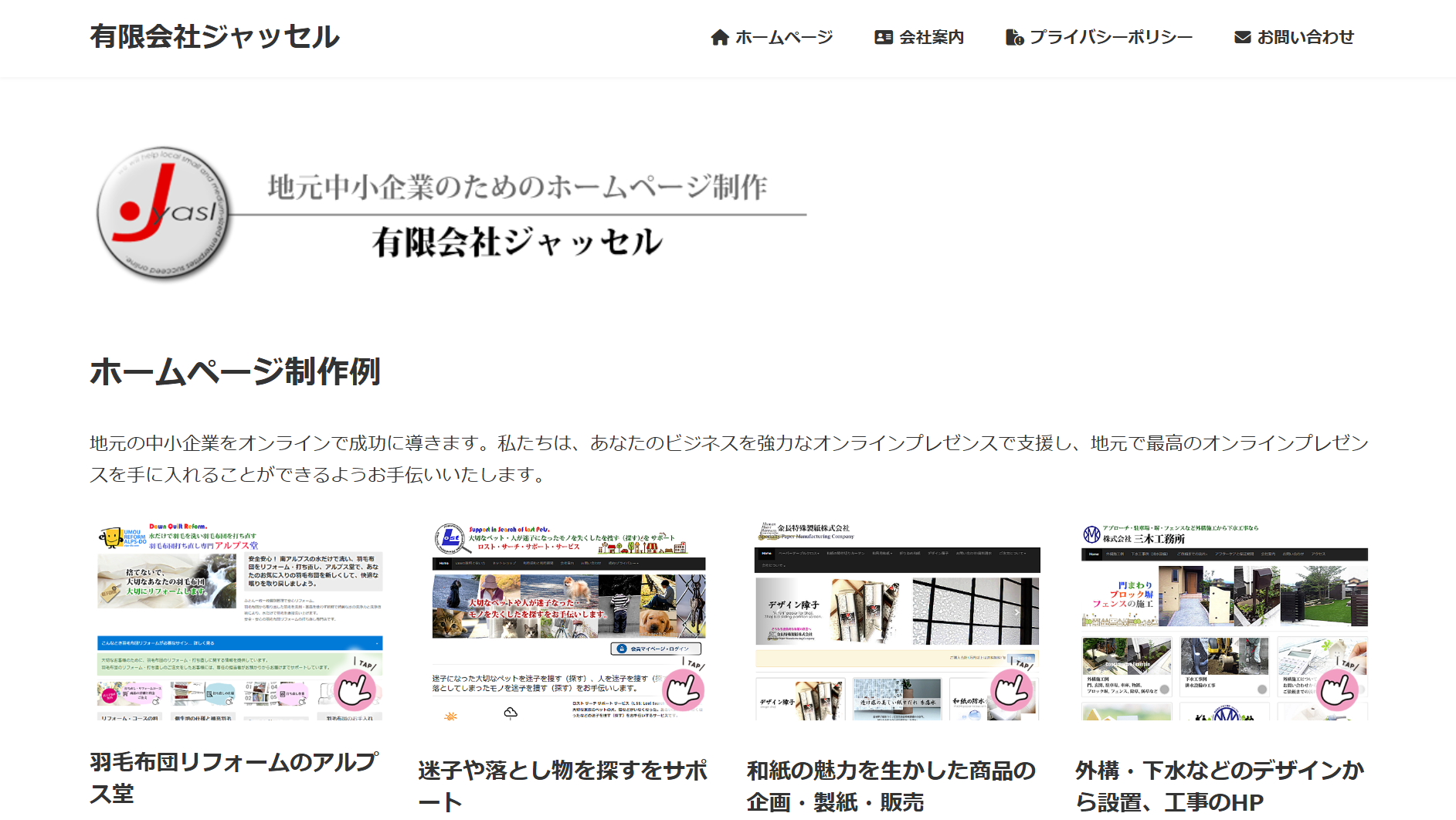Click the round Jasl logo emblem
This screenshot has height=820, width=1456.
click(164, 213)
